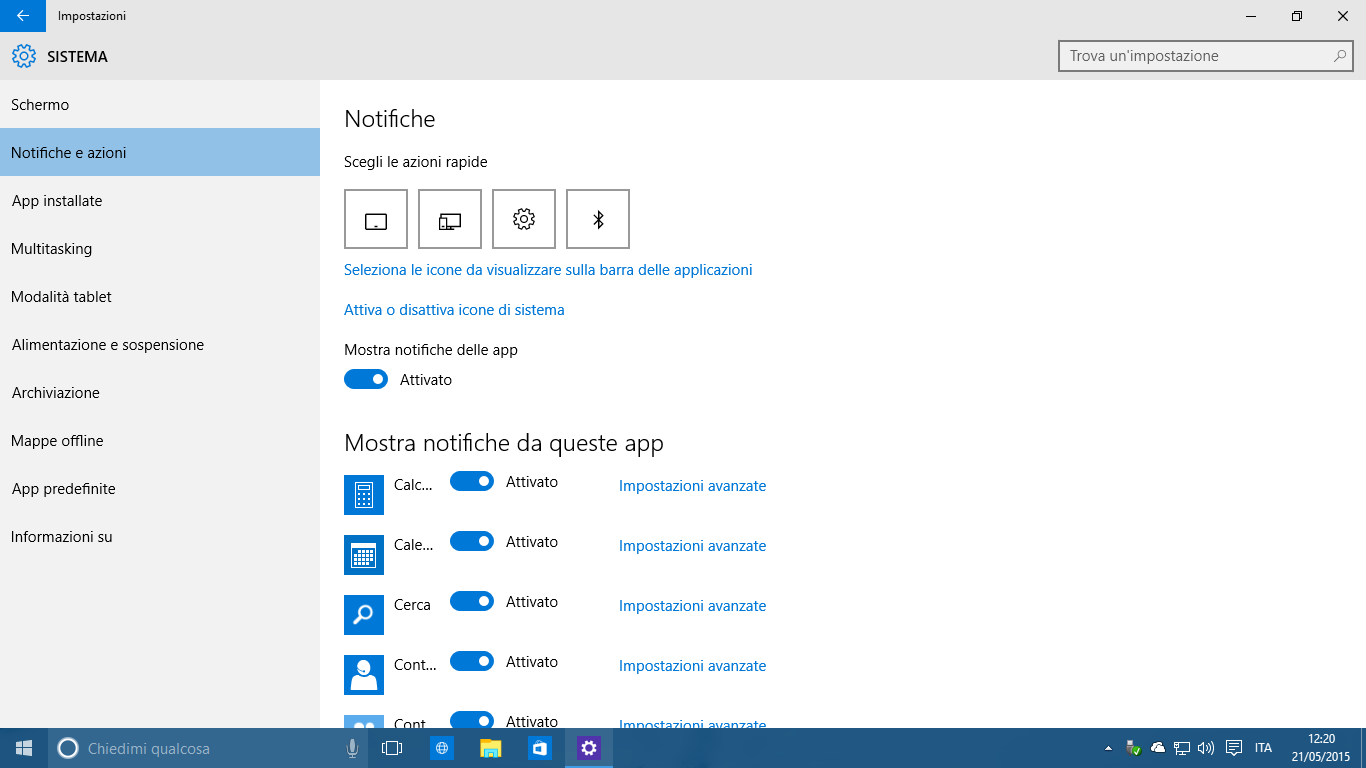Open the Action Center notification icon
Viewport: 1366px width, 768px height.
pos(1234,748)
